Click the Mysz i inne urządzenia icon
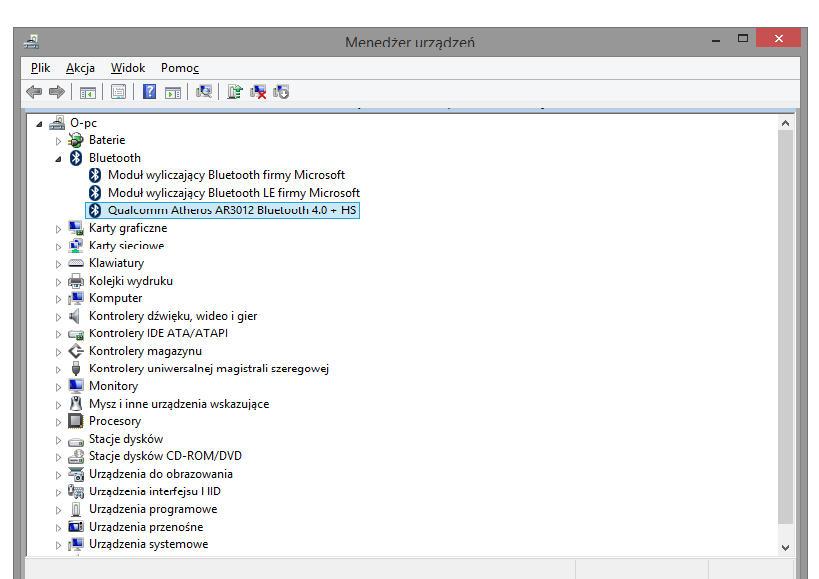The height and width of the screenshot is (579, 819). [x=76, y=404]
